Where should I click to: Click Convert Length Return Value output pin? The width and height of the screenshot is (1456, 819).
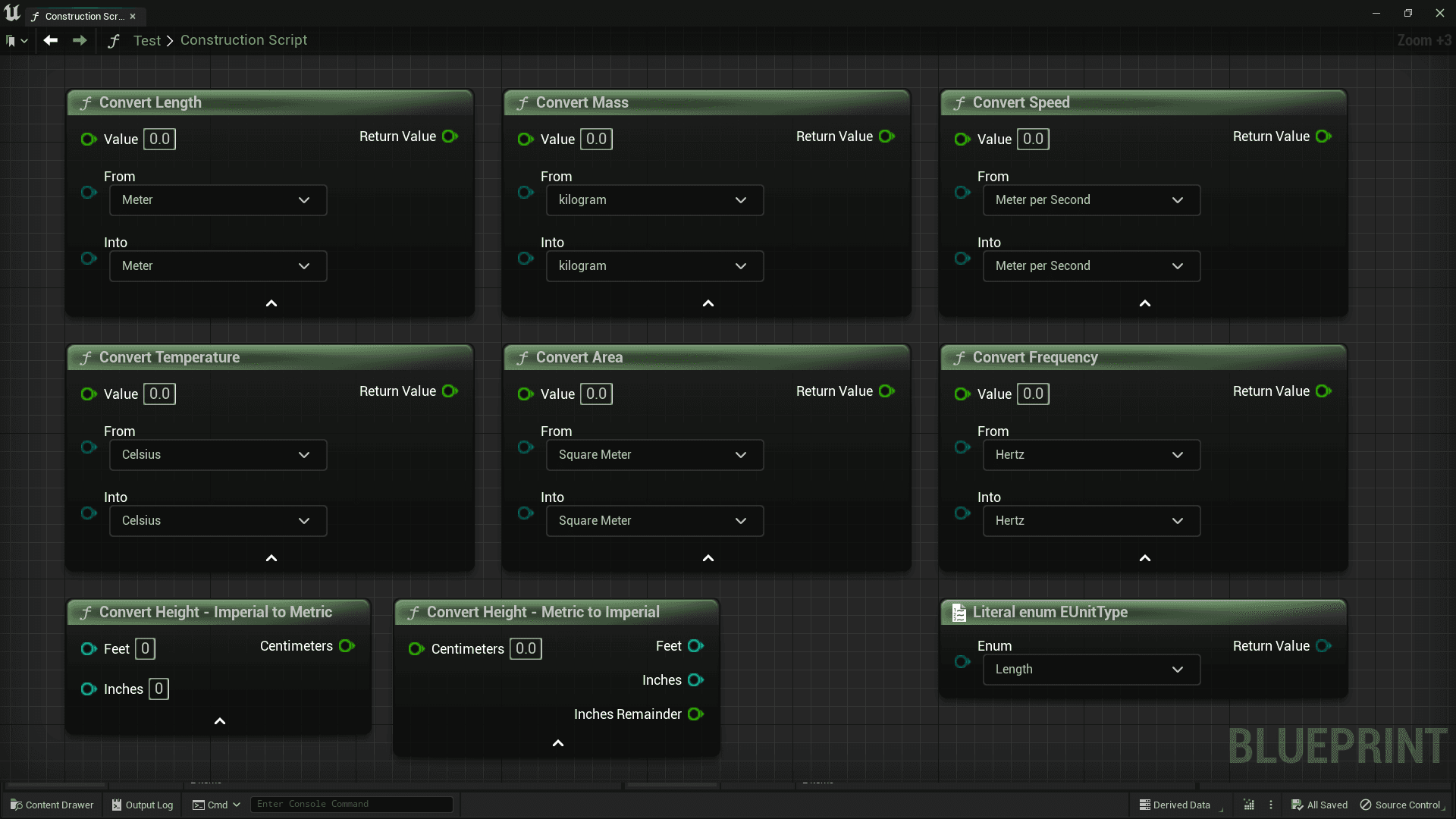click(x=450, y=136)
